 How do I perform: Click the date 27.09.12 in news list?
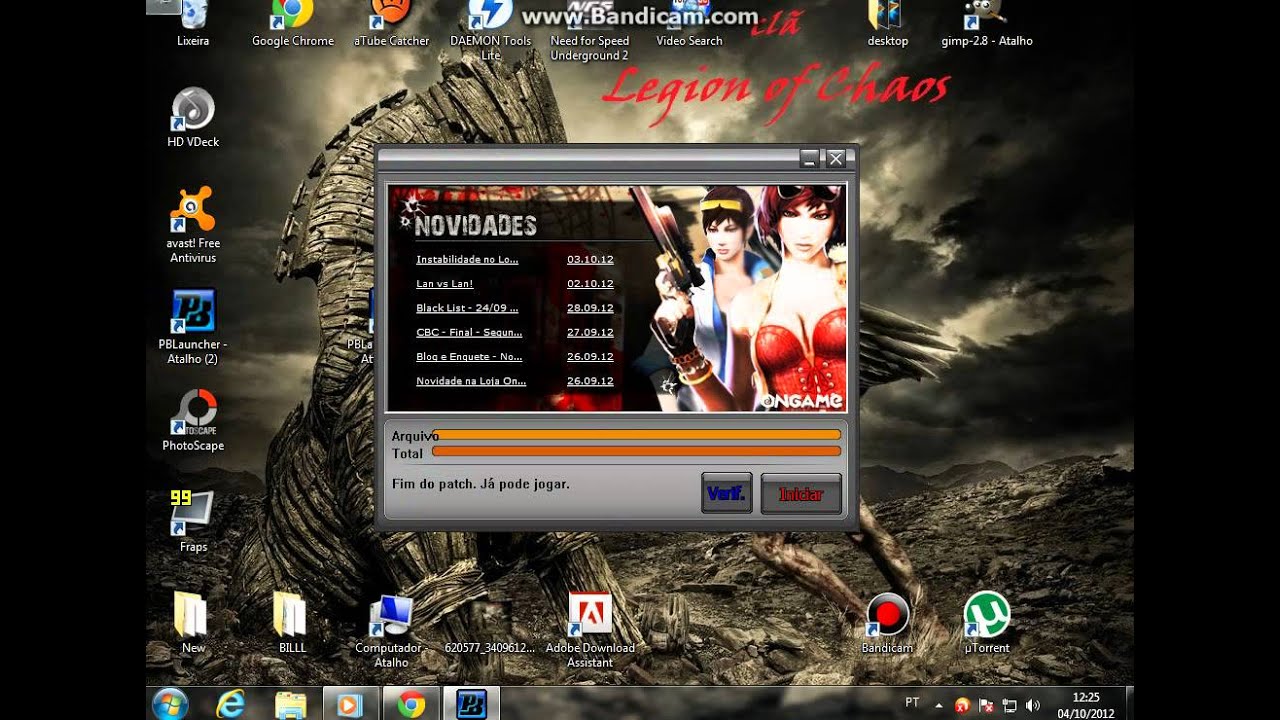[x=590, y=332]
